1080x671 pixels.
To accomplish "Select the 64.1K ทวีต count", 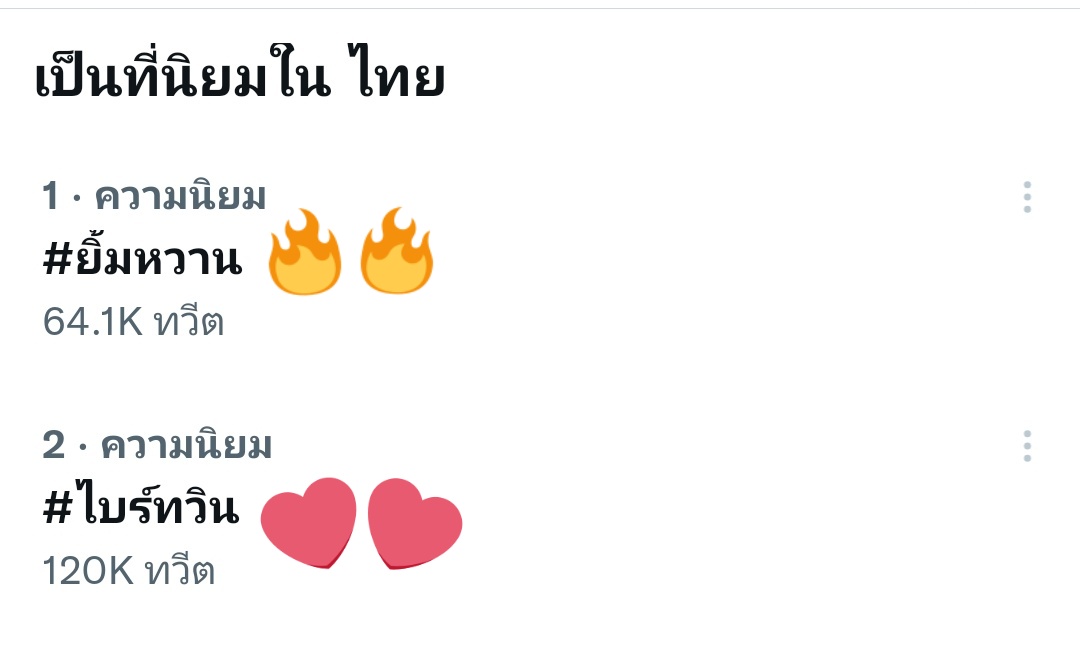I will click(x=134, y=322).
